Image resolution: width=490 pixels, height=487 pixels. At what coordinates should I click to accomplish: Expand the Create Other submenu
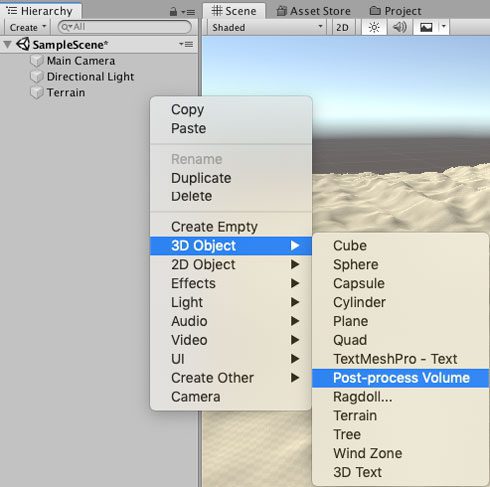click(x=231, y=378)
